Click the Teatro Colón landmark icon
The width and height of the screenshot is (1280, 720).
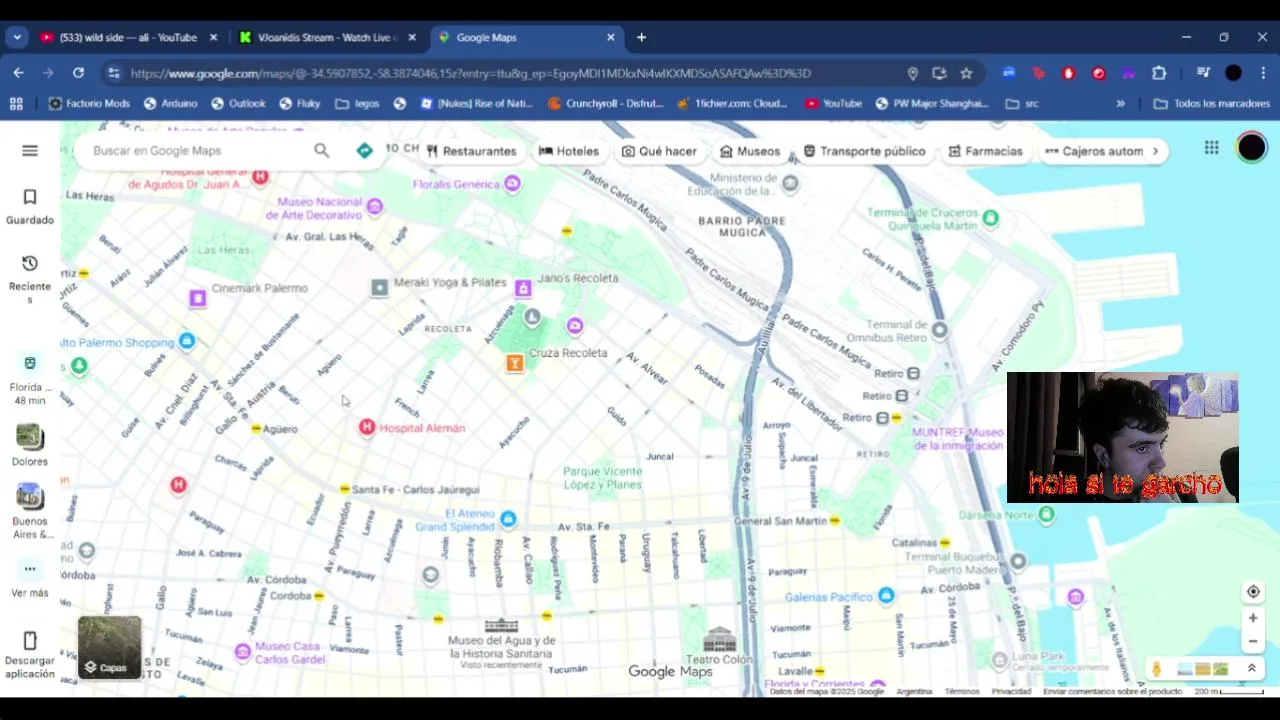coord(719,640)
